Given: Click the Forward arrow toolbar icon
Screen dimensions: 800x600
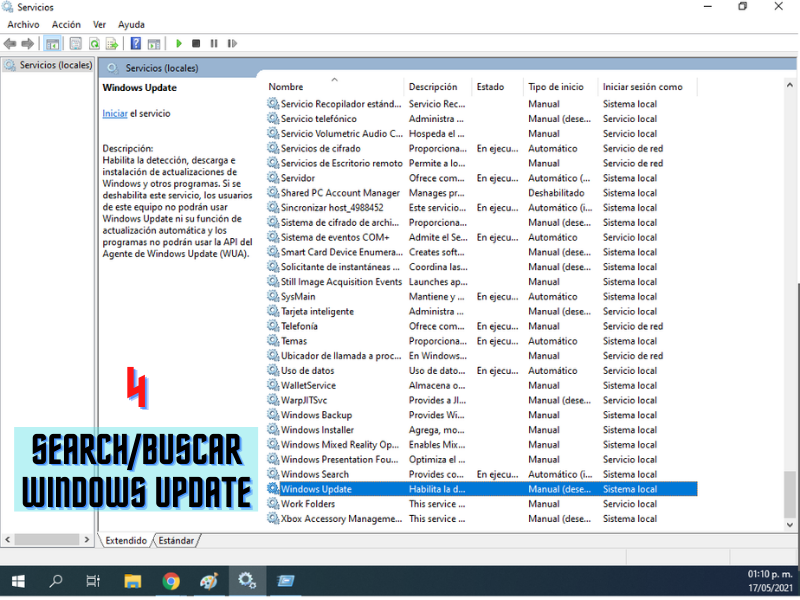Looking at the screenshot, I should (28, 44).
